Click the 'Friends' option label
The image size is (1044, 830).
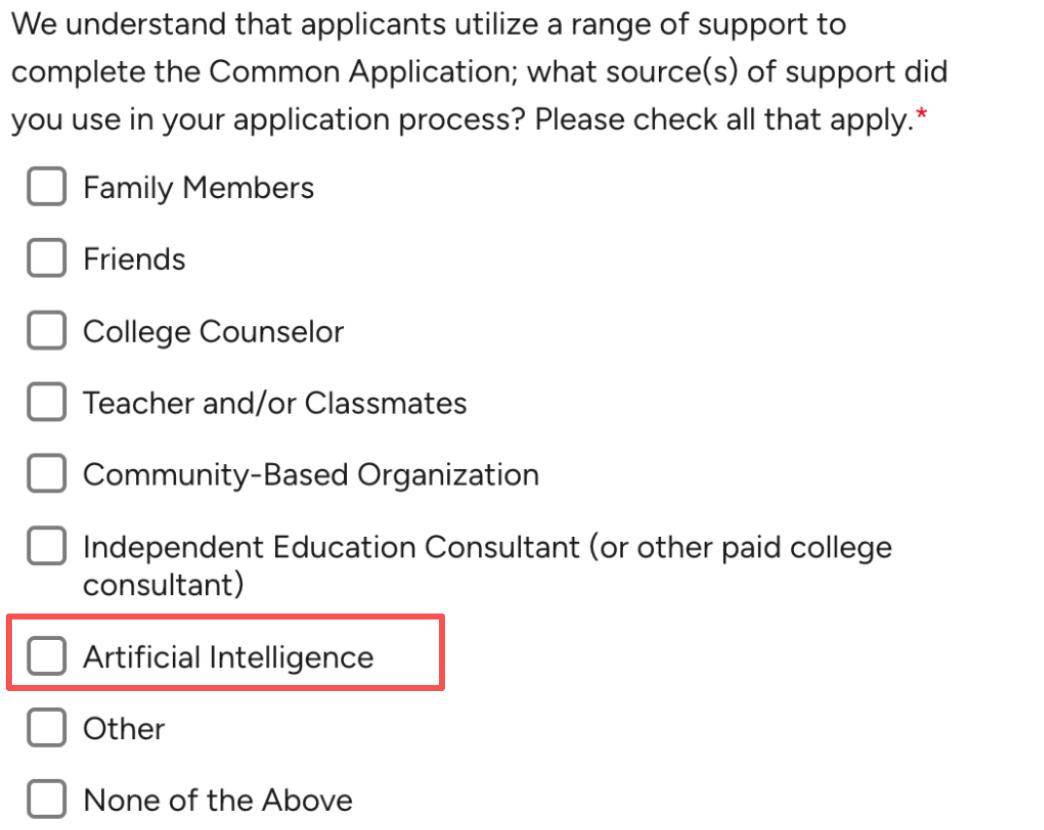point(134,259)
